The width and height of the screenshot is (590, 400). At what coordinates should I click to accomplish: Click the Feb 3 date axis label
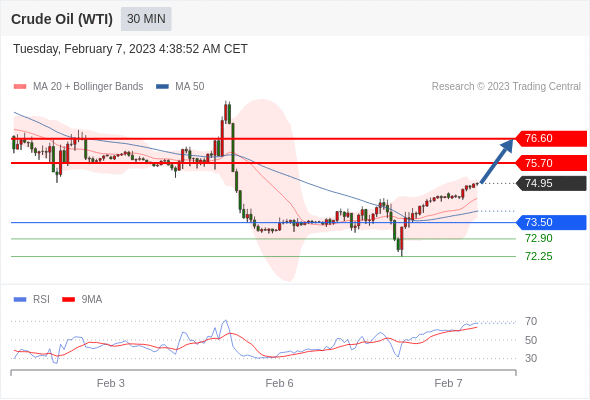coord(111,383)
